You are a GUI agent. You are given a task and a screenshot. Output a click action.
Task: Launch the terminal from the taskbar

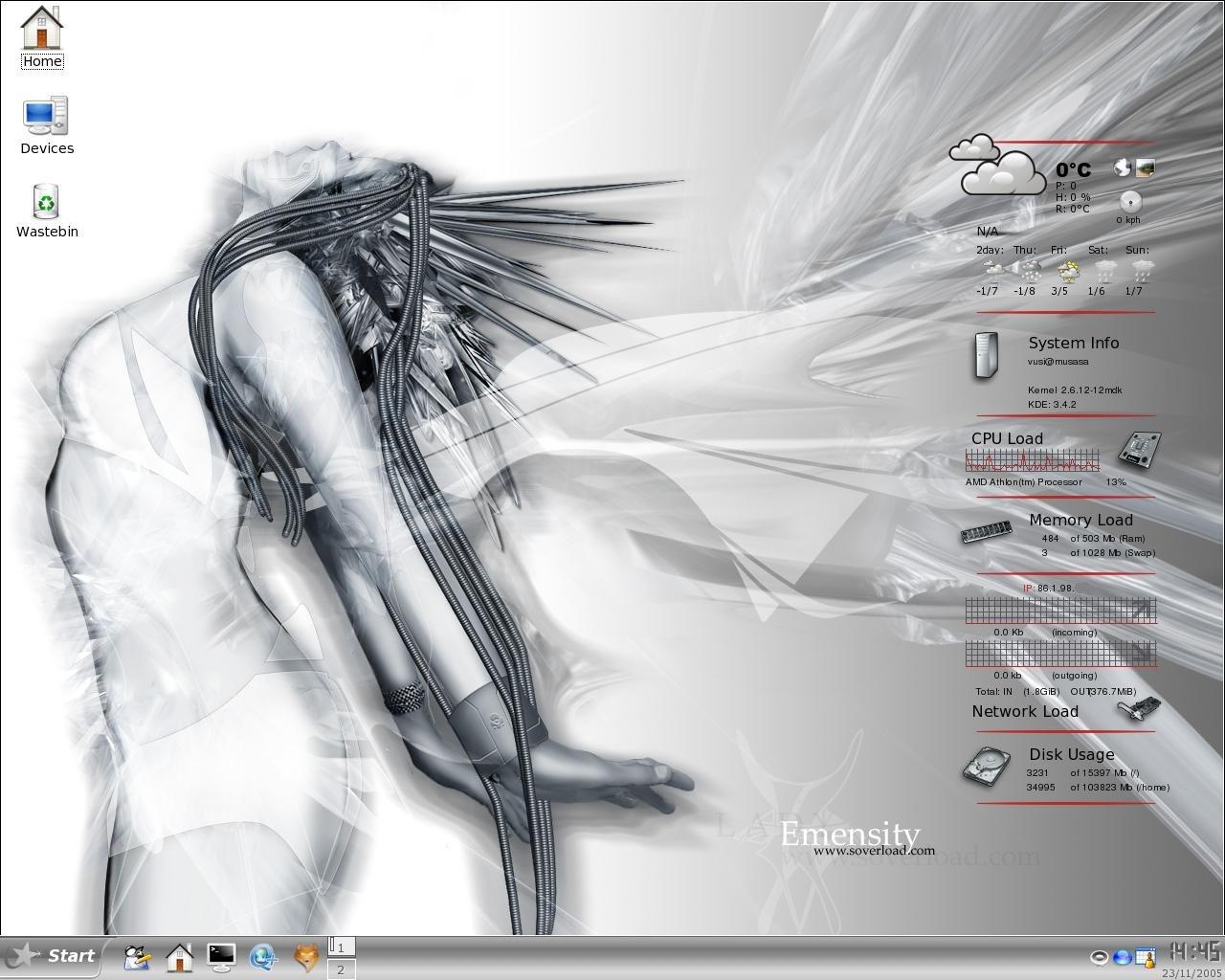pyautogui.click(x=221, y=956)
